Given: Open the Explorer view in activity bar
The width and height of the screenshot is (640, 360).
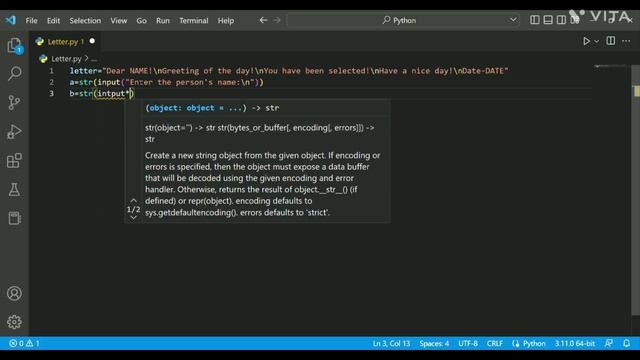Looking at the screenshot, I should pos(14,45).
